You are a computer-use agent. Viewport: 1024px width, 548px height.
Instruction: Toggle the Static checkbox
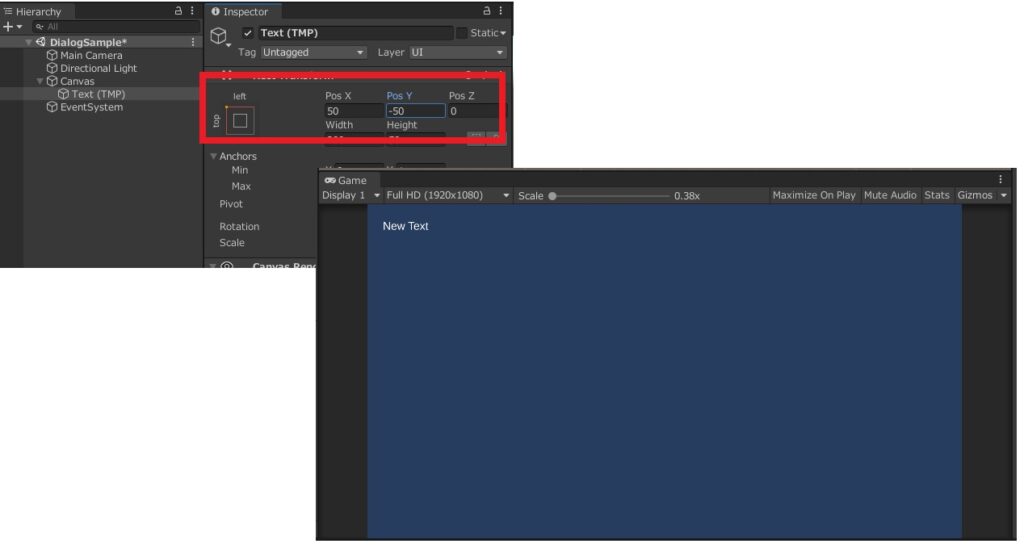point(461,33)
